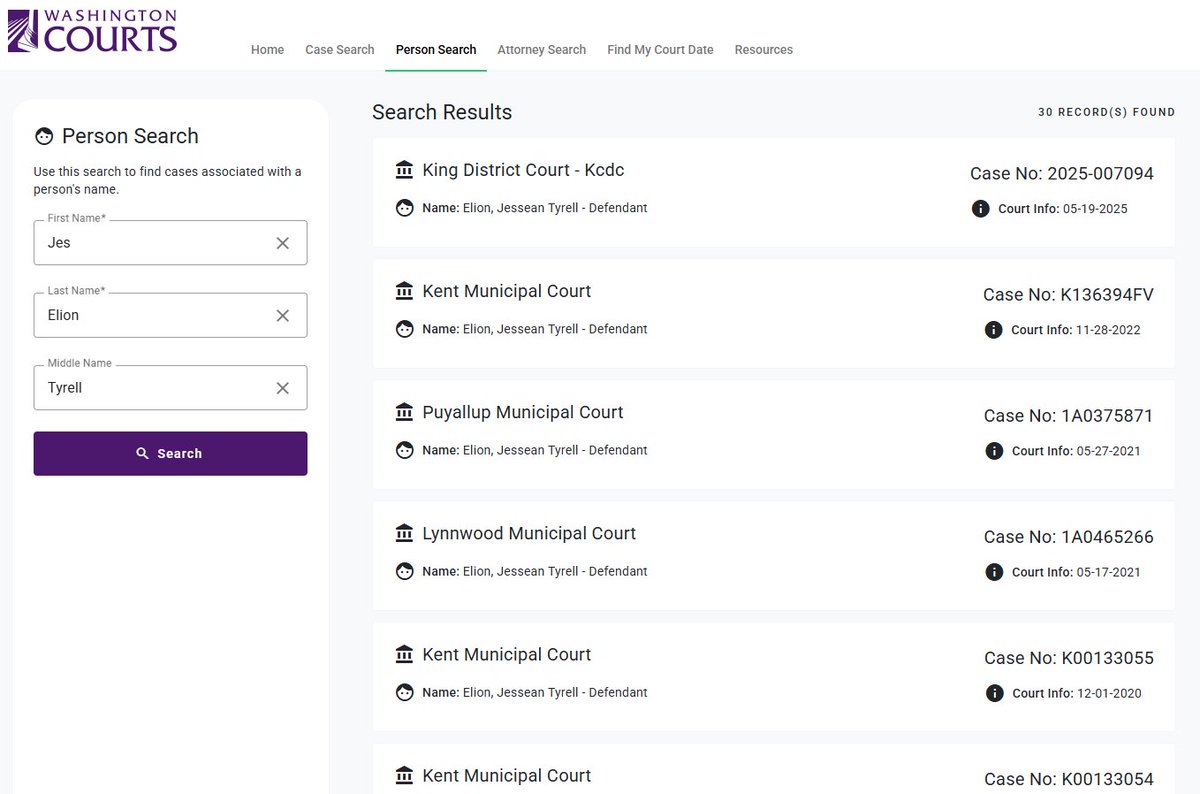Clear the Middle Name field

click(283, 388)
